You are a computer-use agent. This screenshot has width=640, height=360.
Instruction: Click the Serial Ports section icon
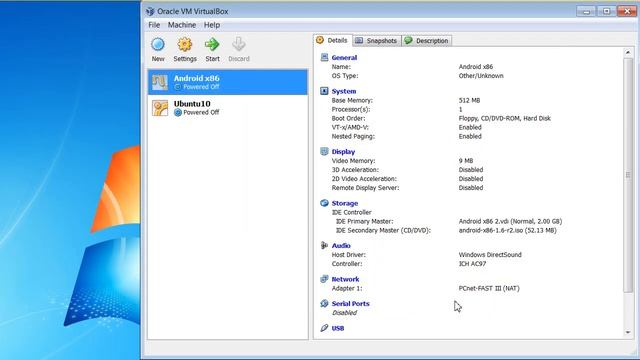tap(324, 303)
